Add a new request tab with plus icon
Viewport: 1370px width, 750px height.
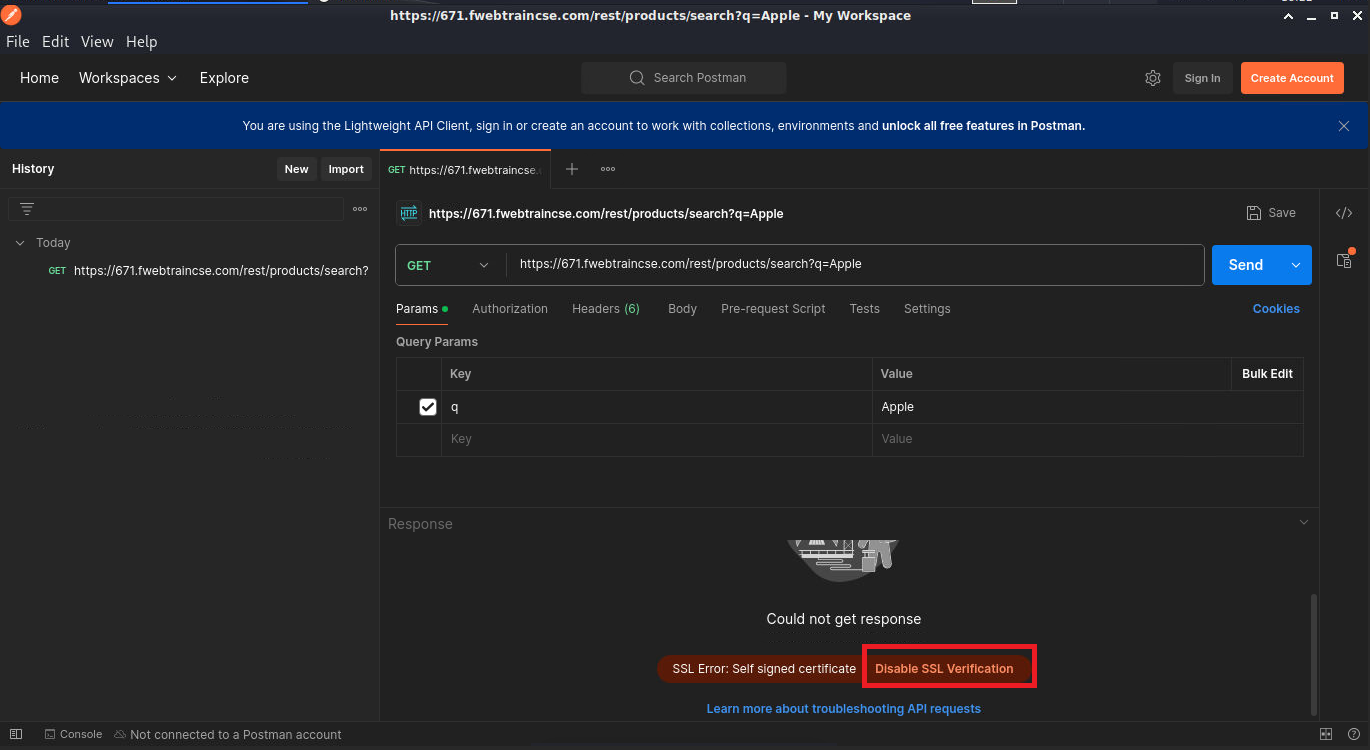click(x=572, y=169)
